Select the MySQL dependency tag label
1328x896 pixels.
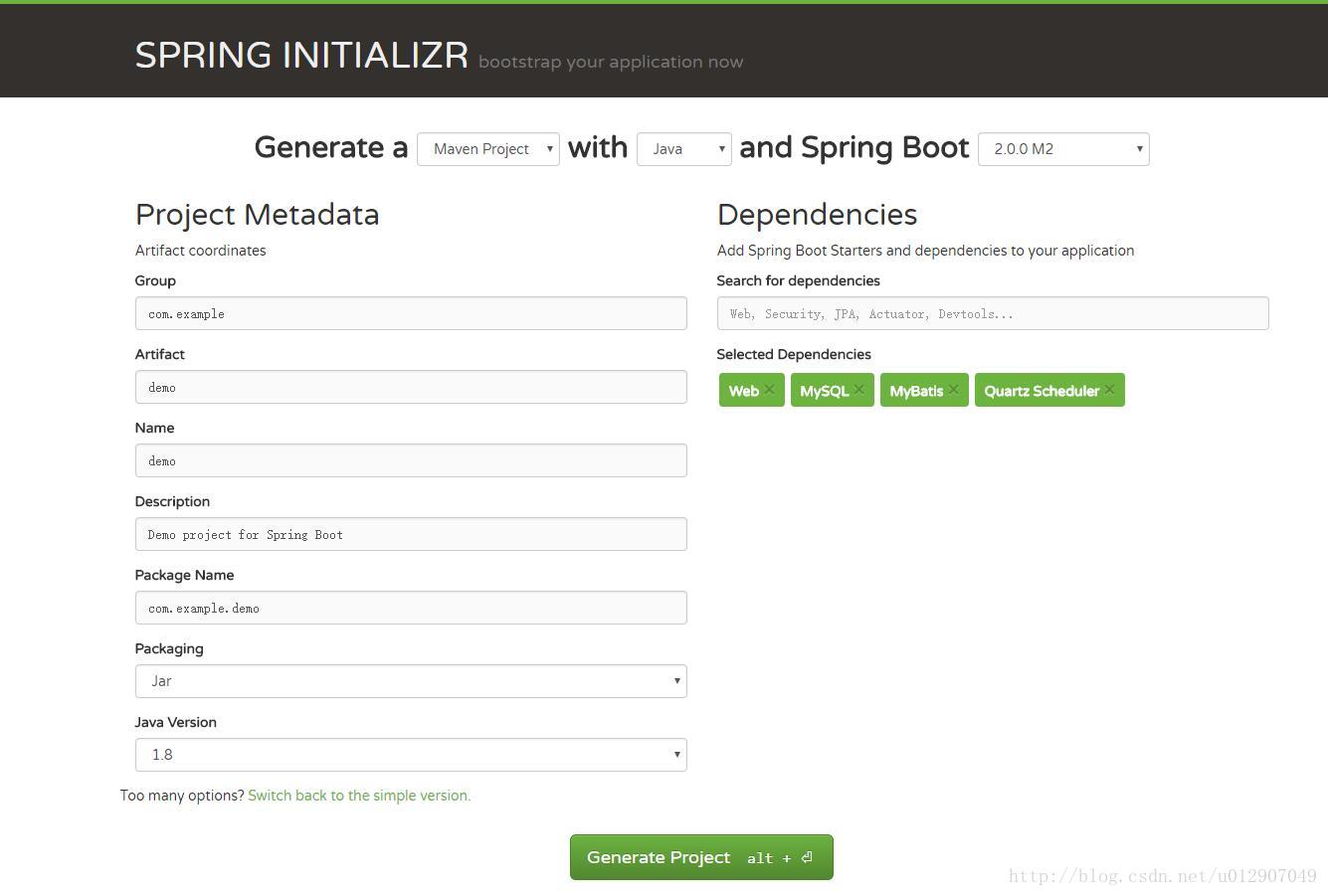[825, 391]
